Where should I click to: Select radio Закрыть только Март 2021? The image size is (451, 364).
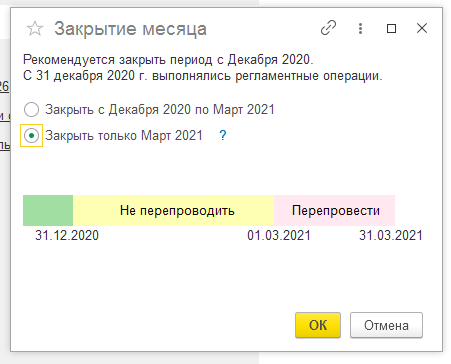[32, 135]
